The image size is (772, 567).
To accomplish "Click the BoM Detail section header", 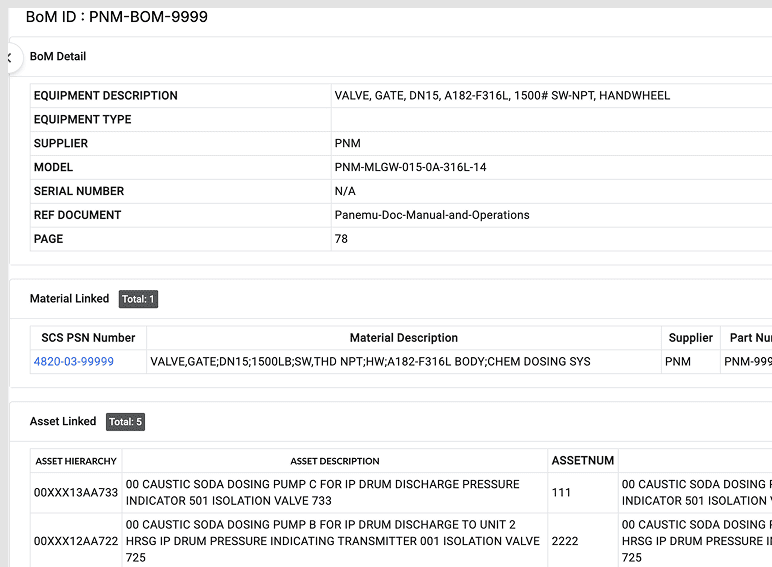I will (x=58, y=57).
